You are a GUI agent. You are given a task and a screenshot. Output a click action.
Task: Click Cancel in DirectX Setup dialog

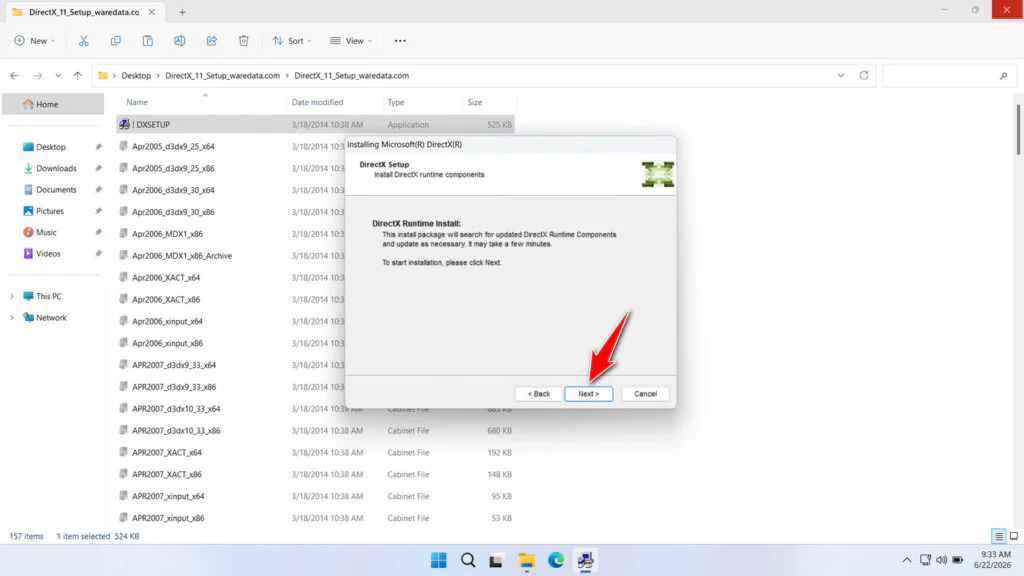click(x=645, y=394)
